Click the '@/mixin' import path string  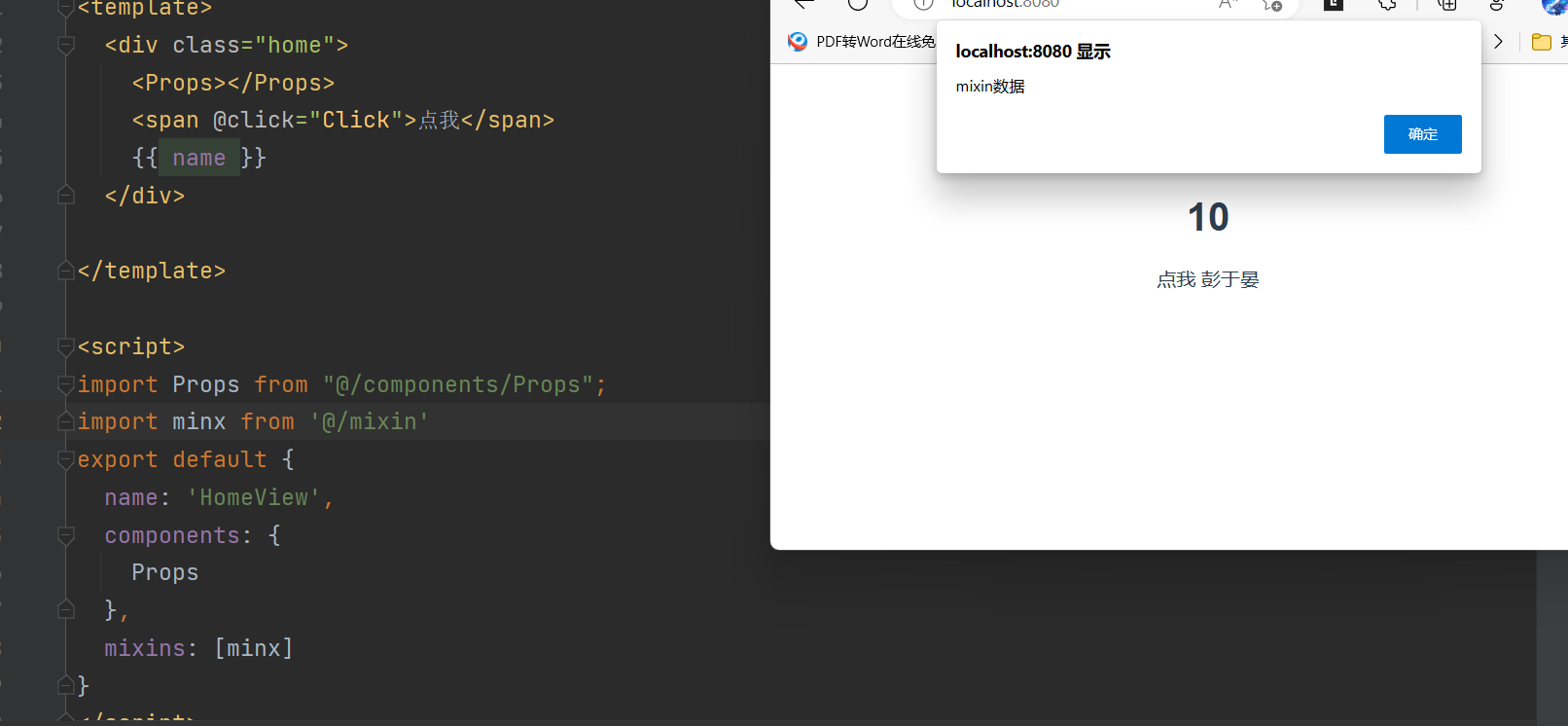tap(370, 421)
